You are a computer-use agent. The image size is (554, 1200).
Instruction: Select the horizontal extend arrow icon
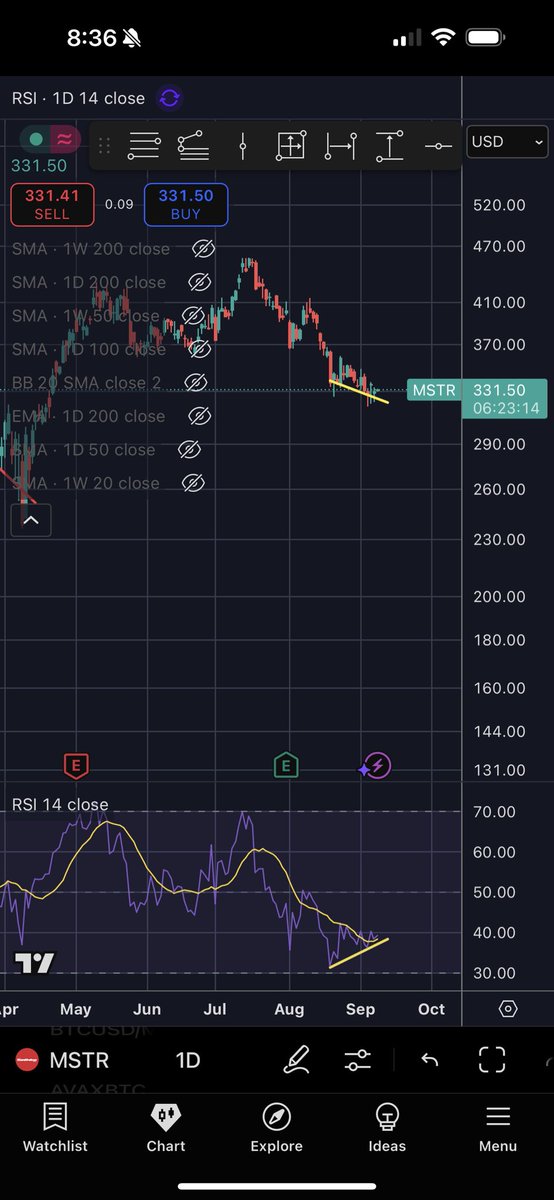tap(340, 146)
